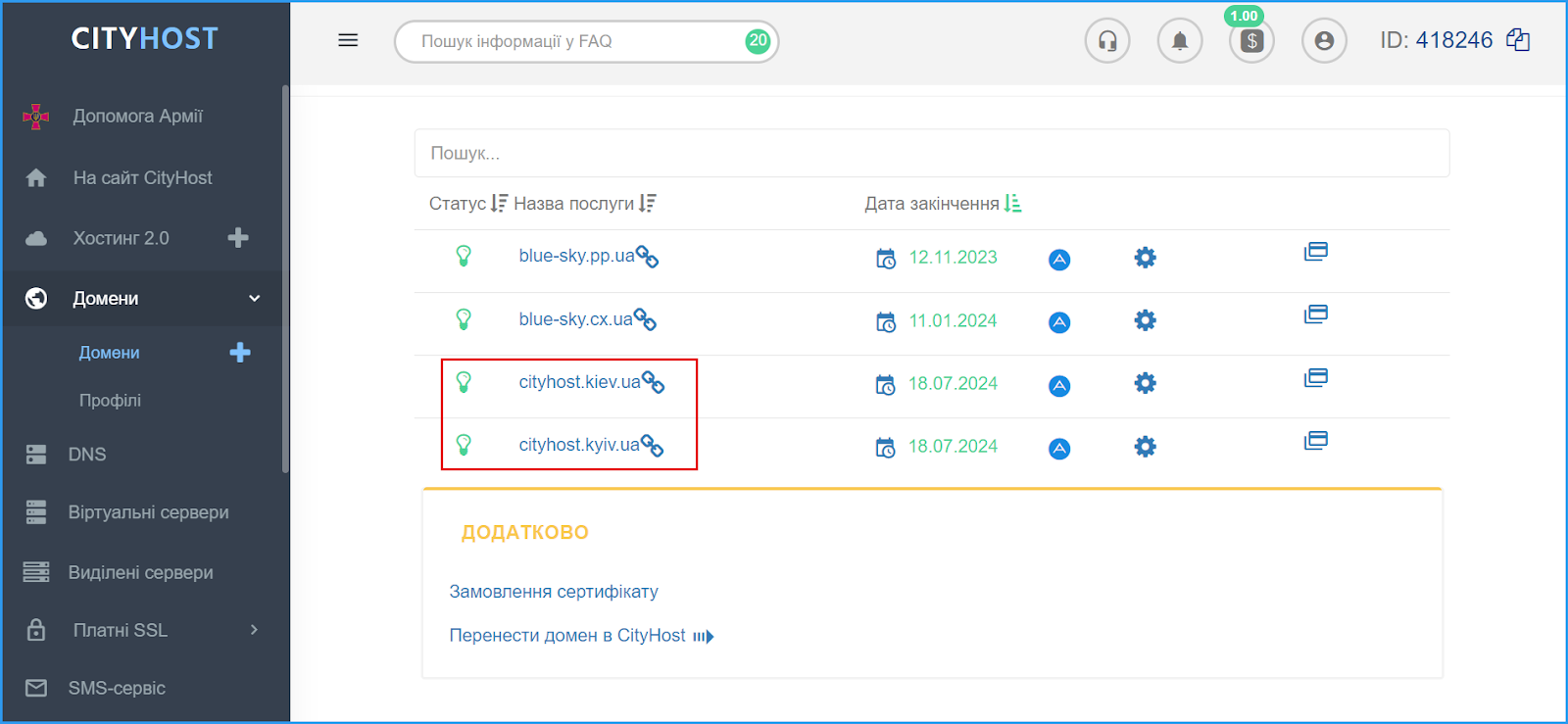Viewport: 1568px width, 724px height.
Task: Click calendar icon for 12.11.2023 date
Action: 886,259
